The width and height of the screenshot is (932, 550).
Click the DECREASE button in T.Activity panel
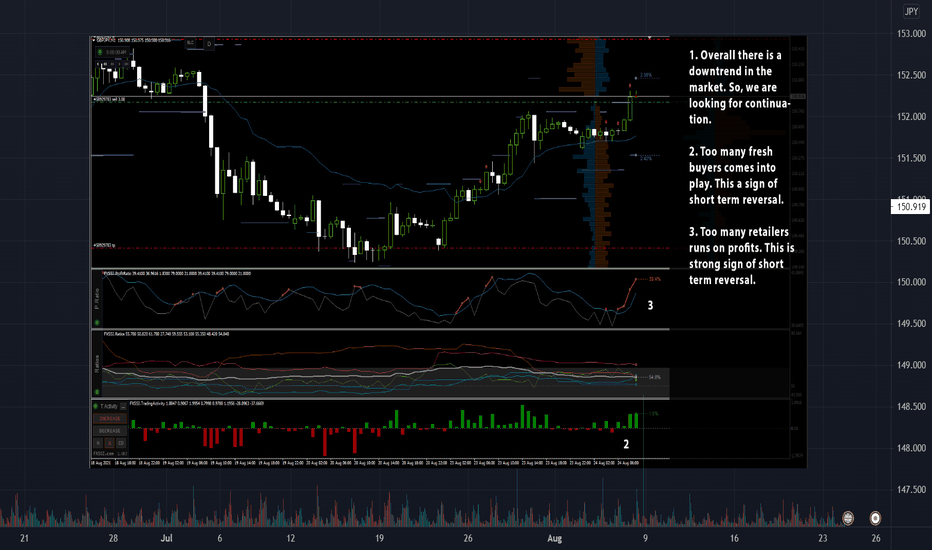tap(110, 430)
